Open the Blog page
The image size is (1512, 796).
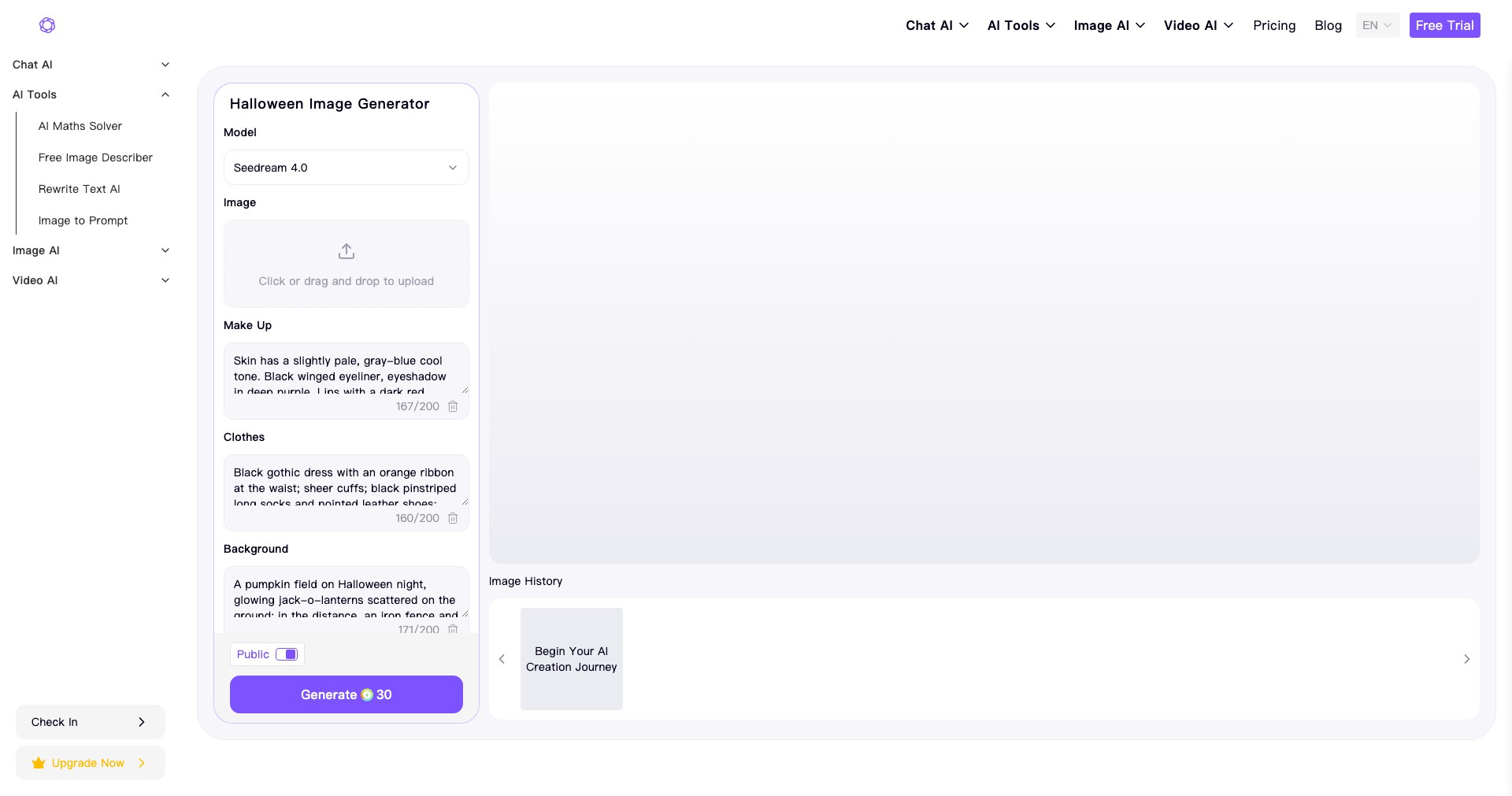point(1328,25)
